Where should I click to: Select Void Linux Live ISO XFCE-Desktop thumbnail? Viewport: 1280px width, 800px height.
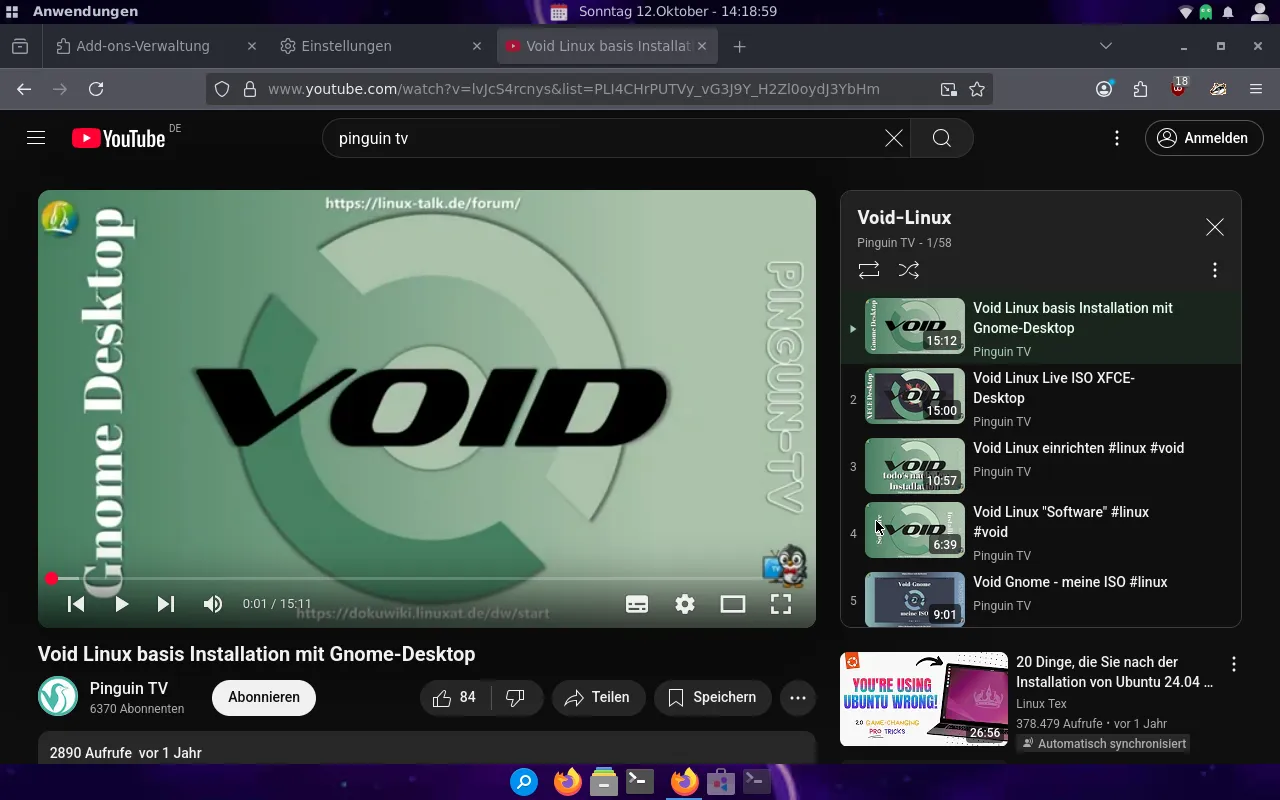pos(914,396)
